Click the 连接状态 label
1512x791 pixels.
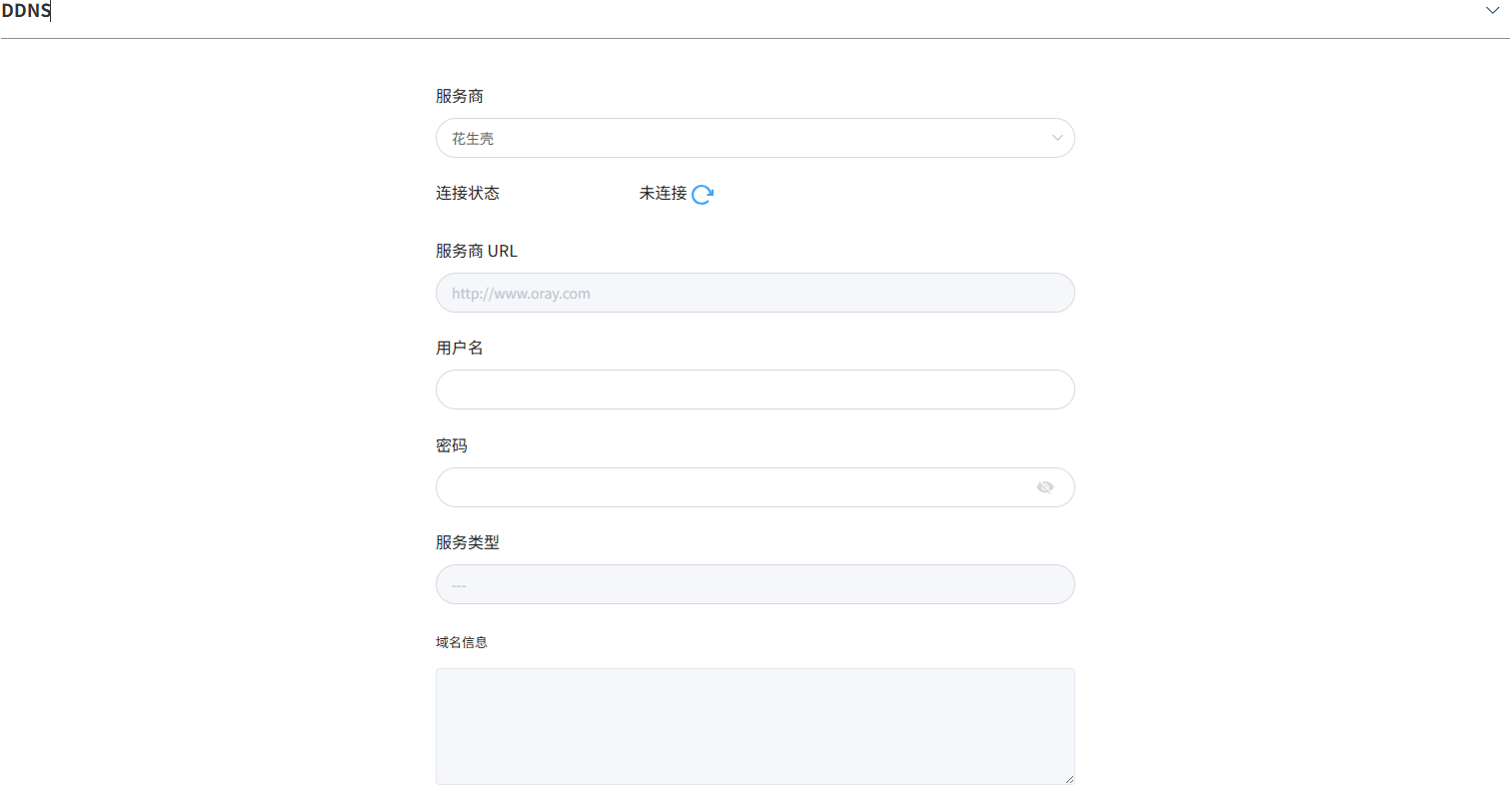(468, 193)
